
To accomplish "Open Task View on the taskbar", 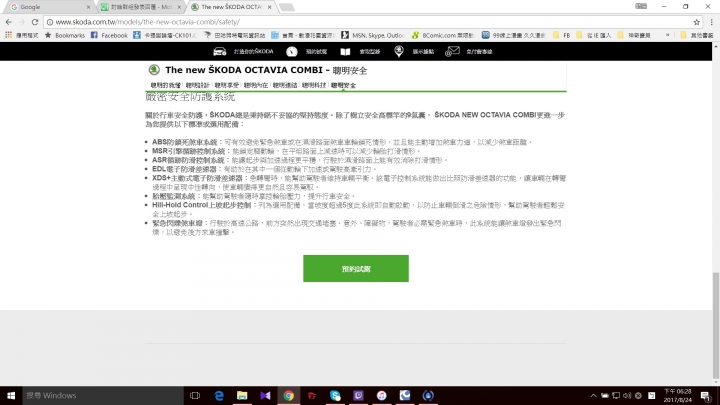I will pyautogui.click(x=195, y=395).
